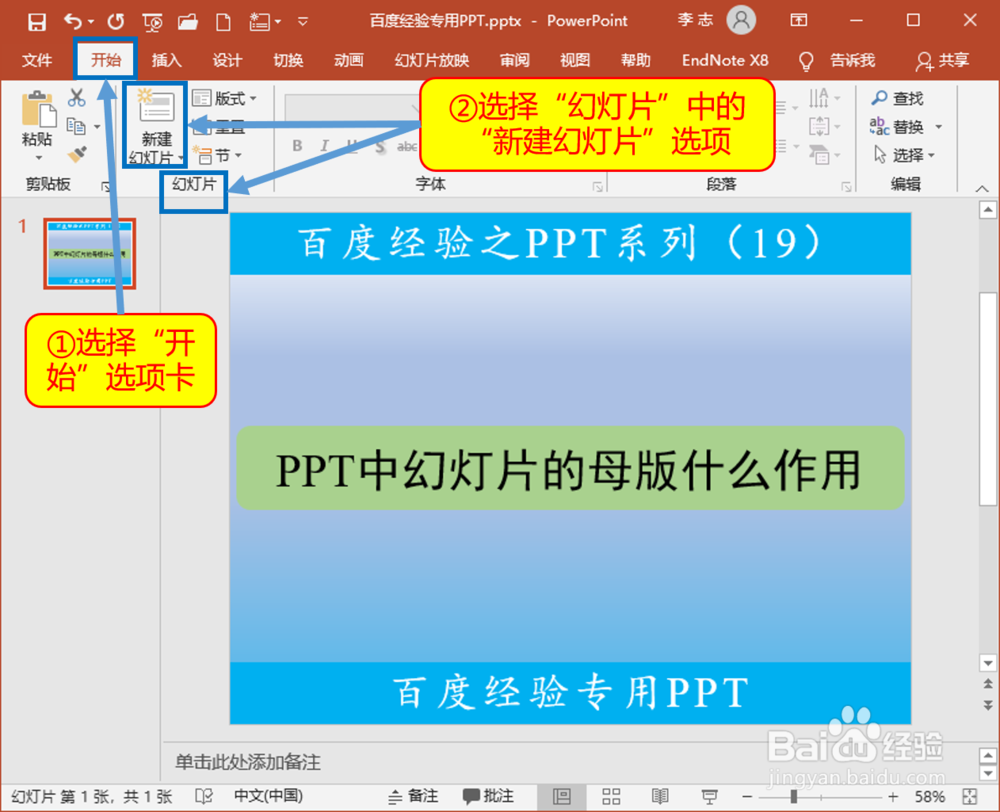
Task: Click the account avatar icon
Action: tap(741, 20)
